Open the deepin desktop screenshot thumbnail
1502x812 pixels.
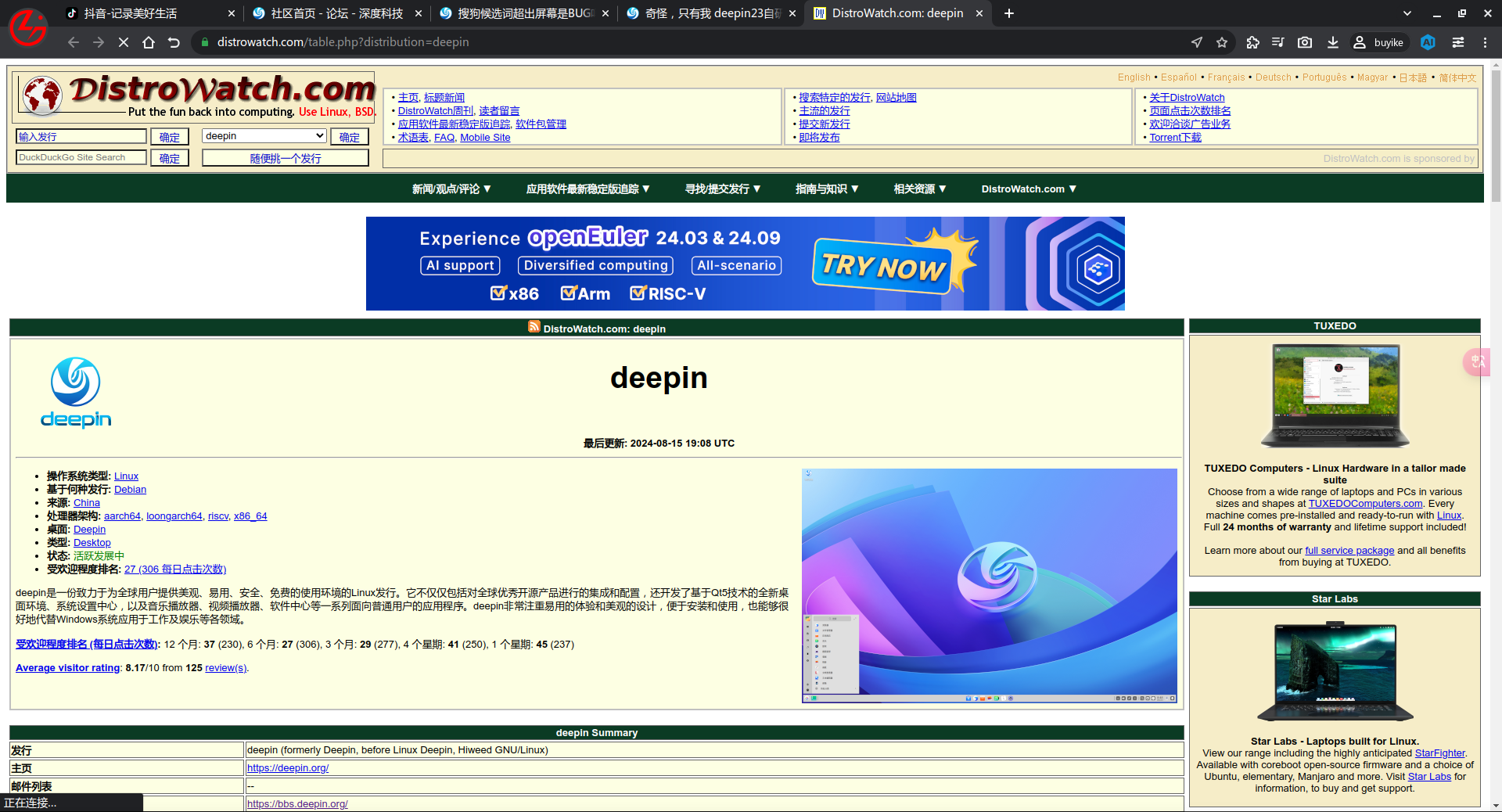(990, 585)
